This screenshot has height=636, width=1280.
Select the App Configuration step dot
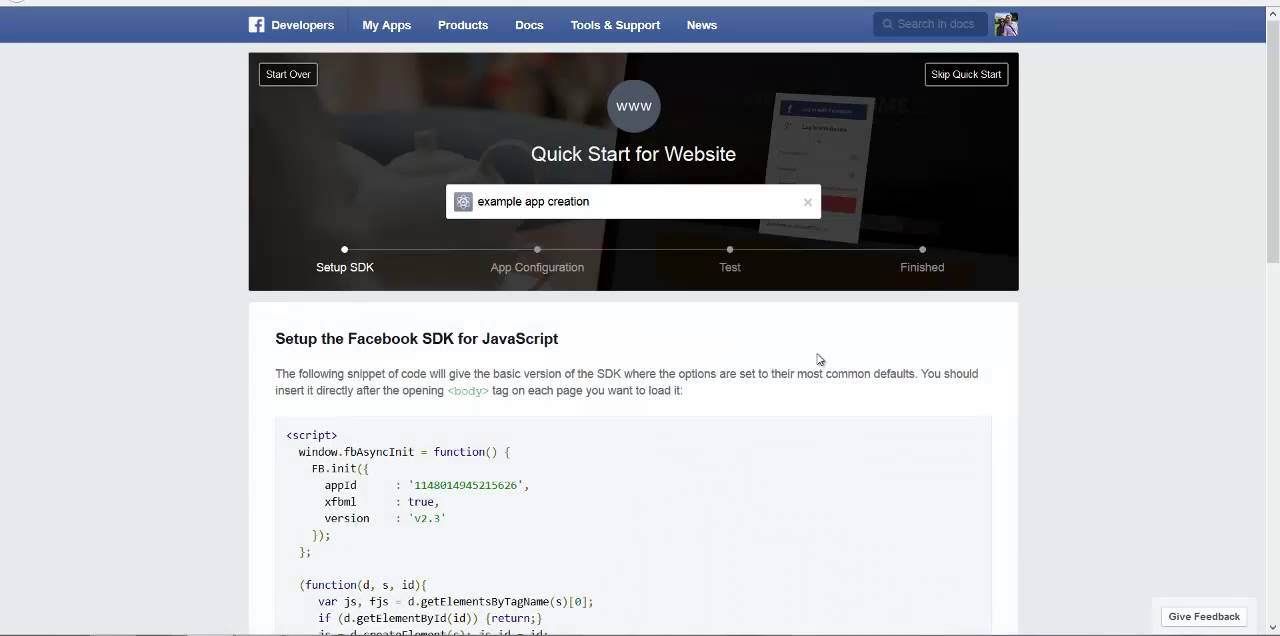click(537, 249)
